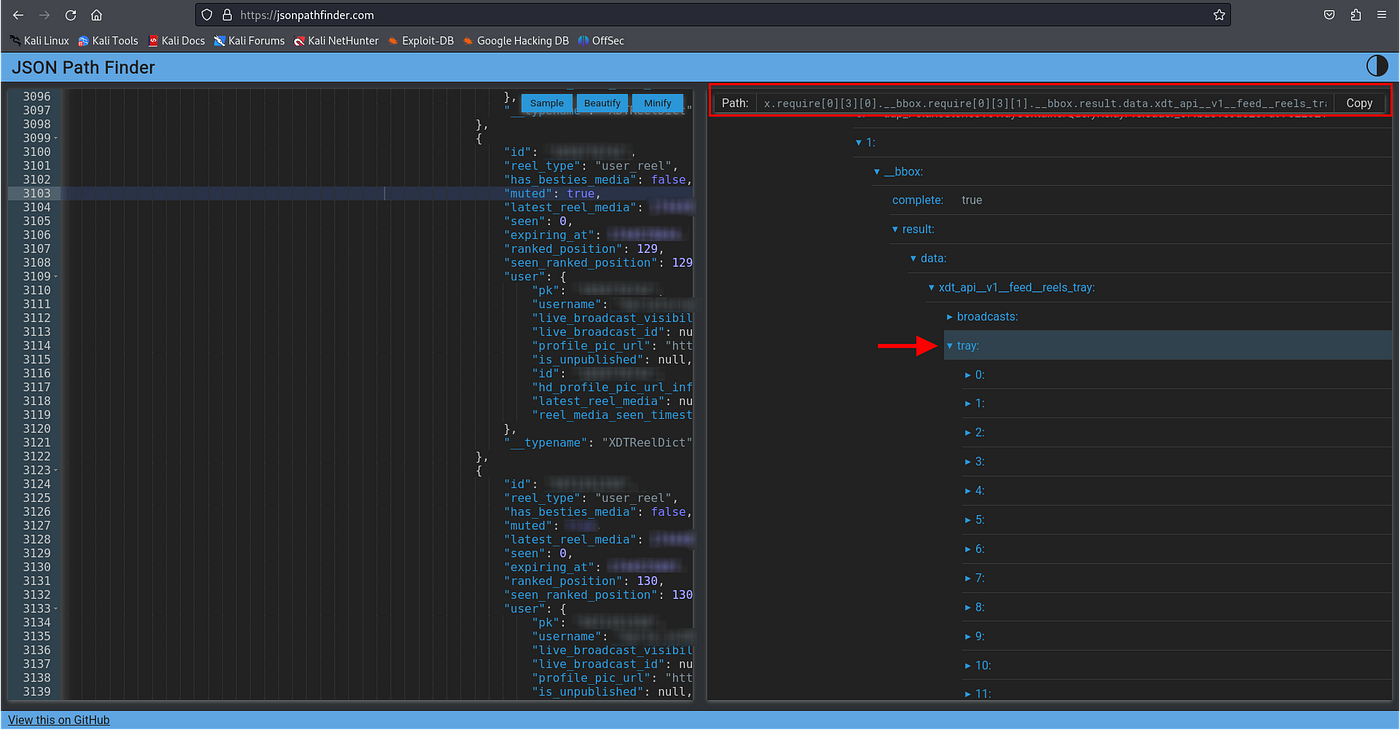Click line "ranked_position": 130
This screenshot has height=730, width=1400.
[x=584, y=581]
